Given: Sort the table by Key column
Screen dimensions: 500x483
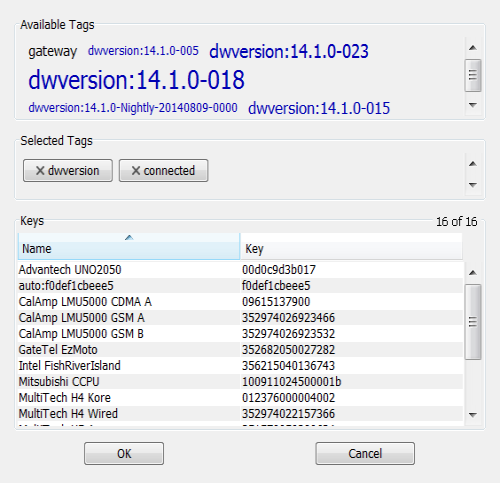Looking at the screenshot, I should [x=351, y=246].
